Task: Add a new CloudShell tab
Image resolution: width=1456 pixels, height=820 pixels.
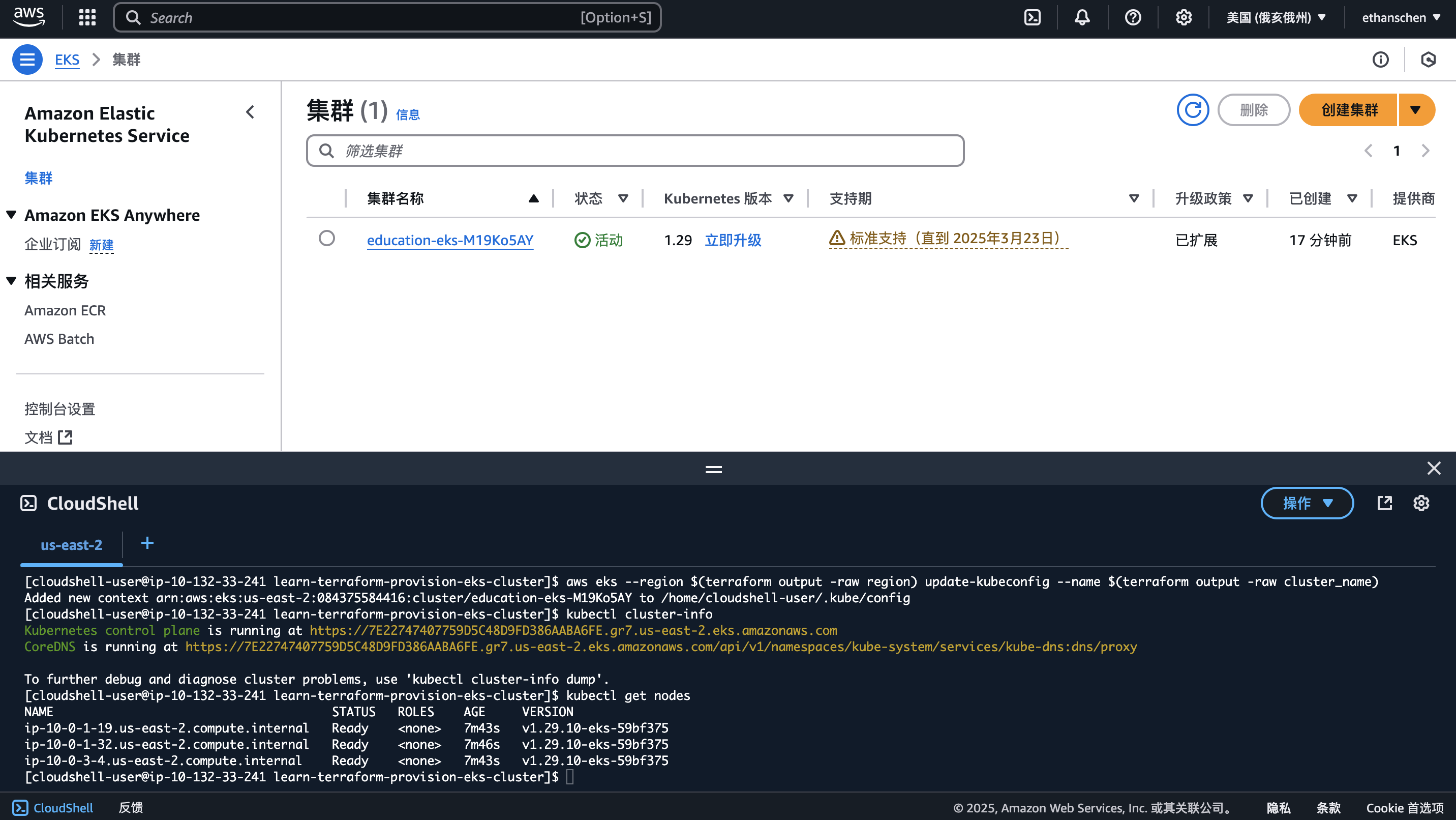Action: pyautogui.click(x=147, y=543)
